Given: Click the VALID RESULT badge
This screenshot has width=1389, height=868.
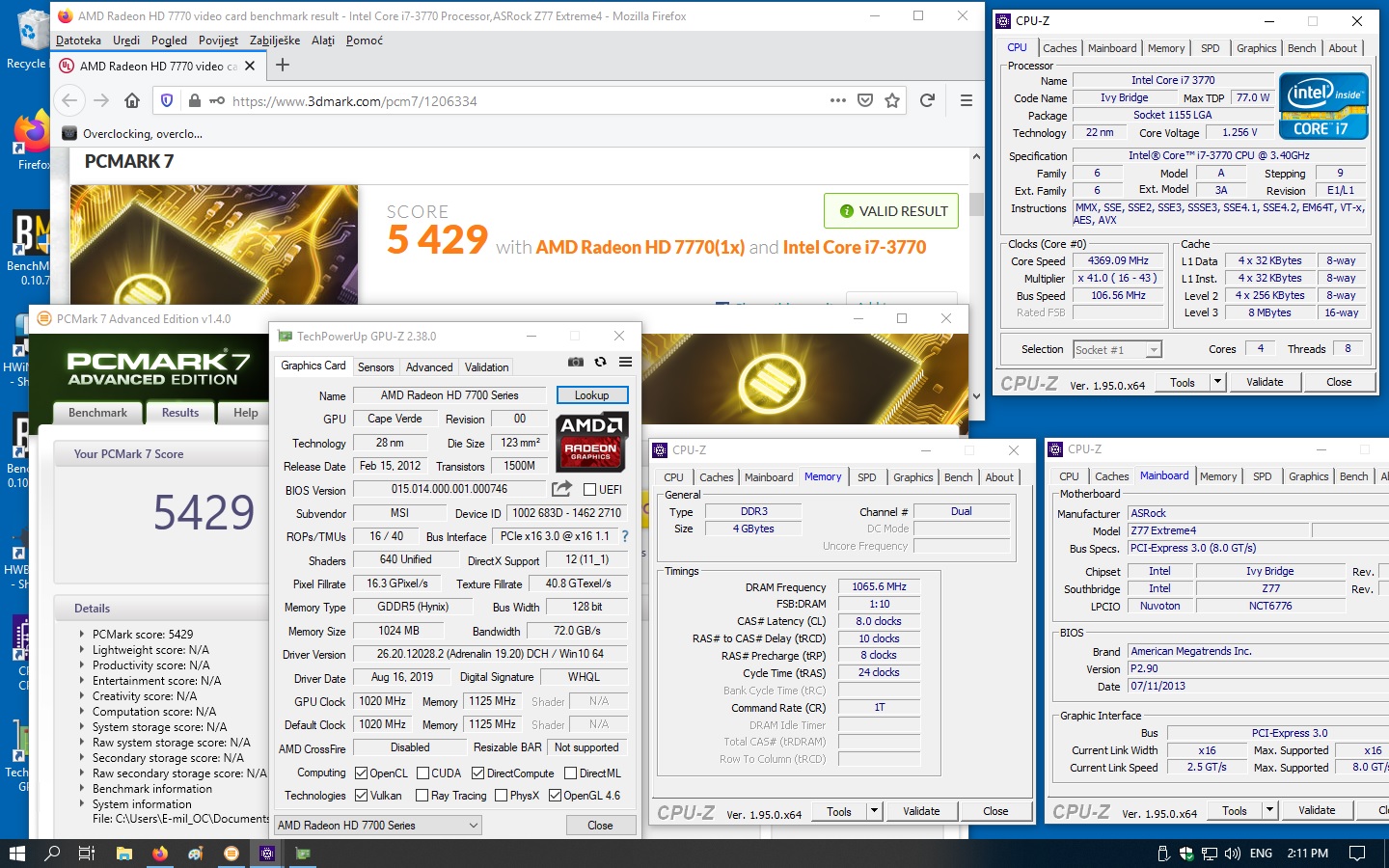Looking at the screenshot, I should pos(891,211).
